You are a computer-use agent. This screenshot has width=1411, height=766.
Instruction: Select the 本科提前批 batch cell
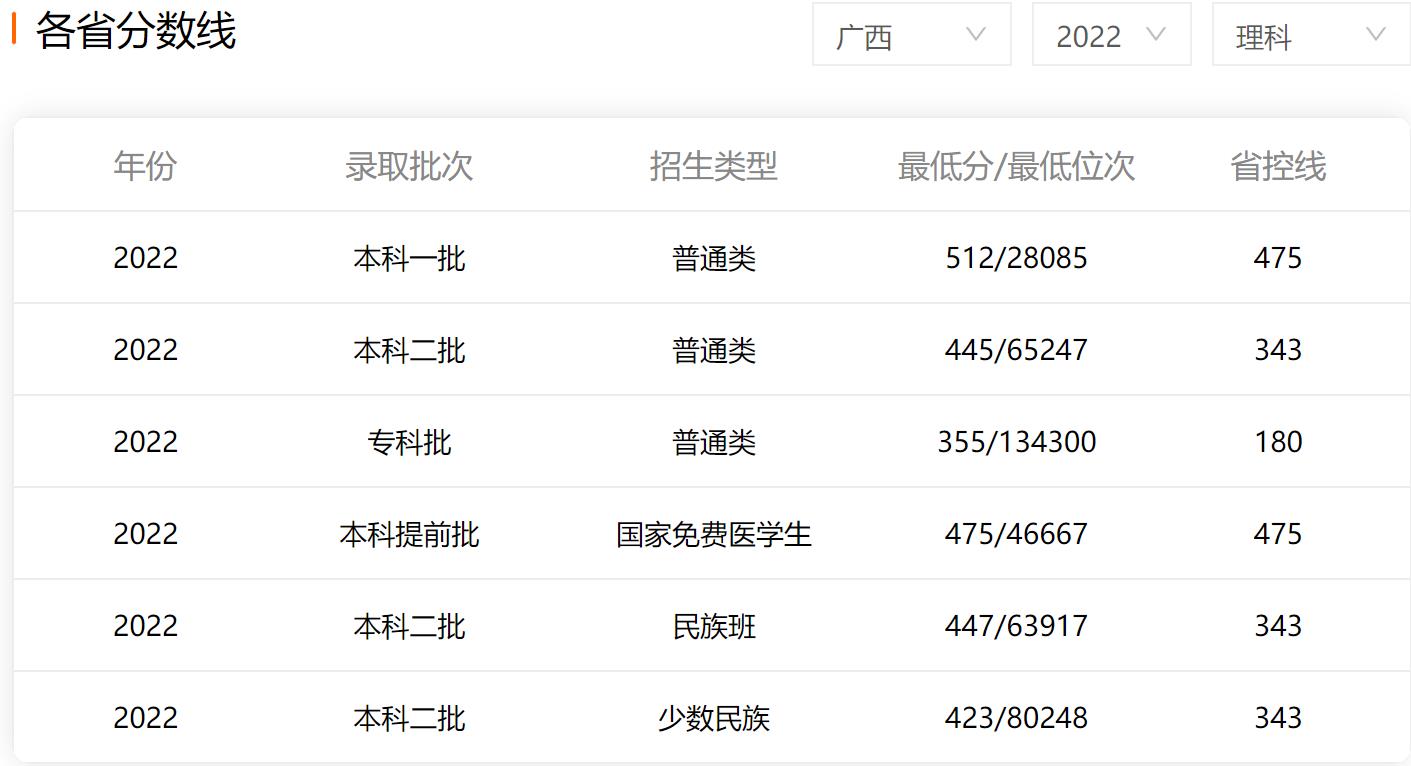pyautogui.click(x=409, y=534)
